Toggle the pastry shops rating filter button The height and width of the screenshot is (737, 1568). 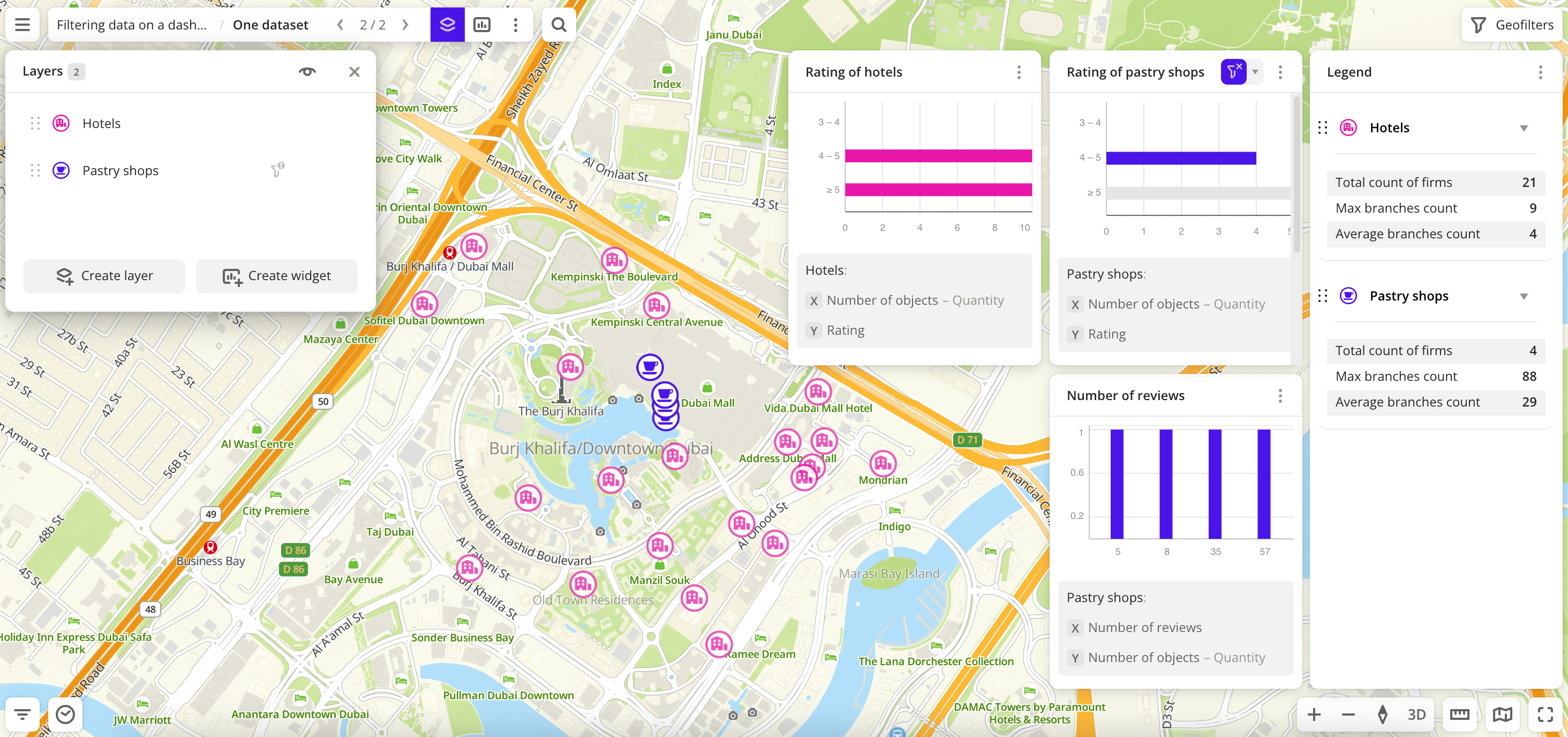point(1233,72)
